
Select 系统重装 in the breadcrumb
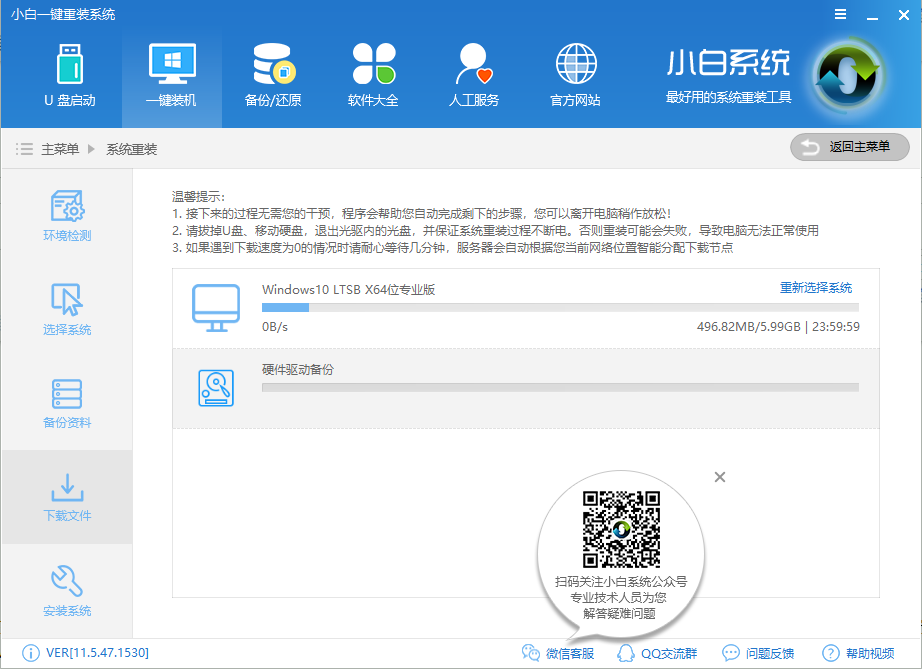pyautogui.click(x=132, y=147)
